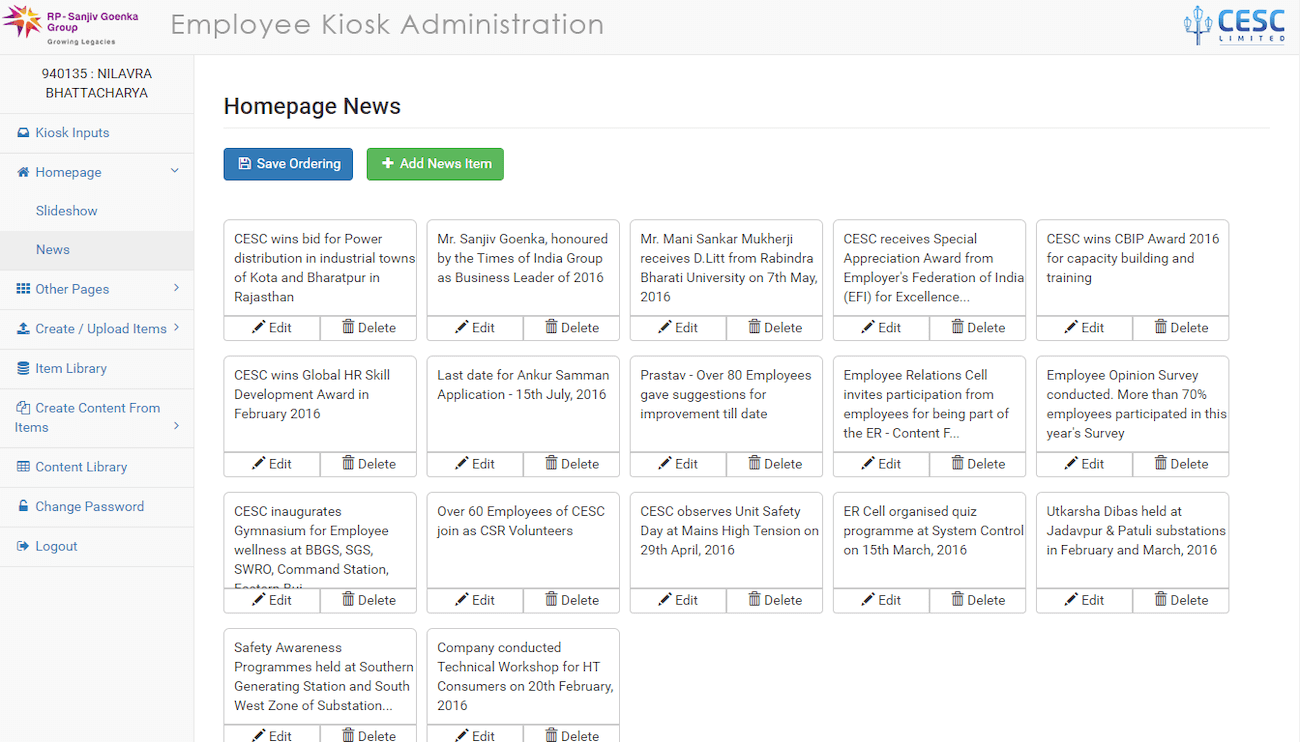
Task: Expand the Other Pages submenu arrow
Action: pyautogui.click(x=176, y=288)
